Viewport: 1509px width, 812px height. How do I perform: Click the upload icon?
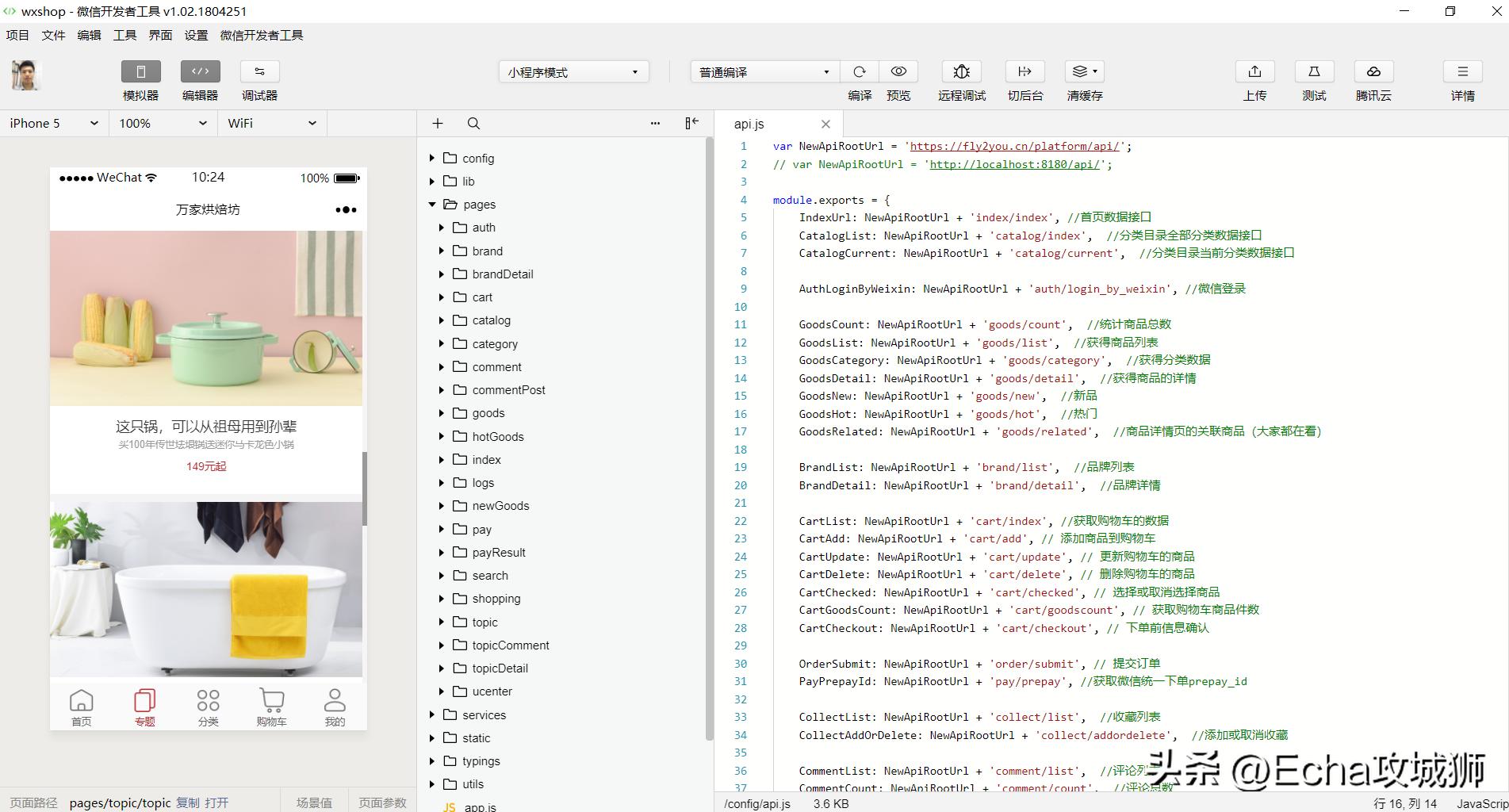tap(1254, 72)
